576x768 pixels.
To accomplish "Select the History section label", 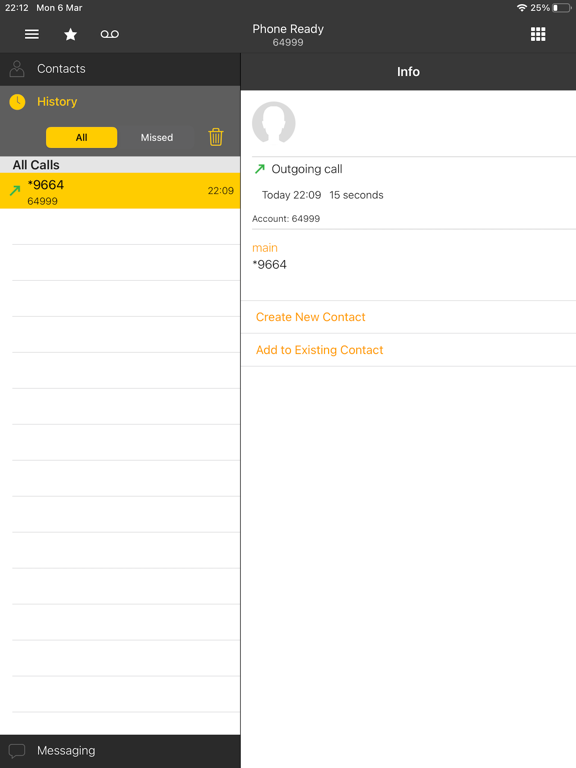I will point(57,102).
